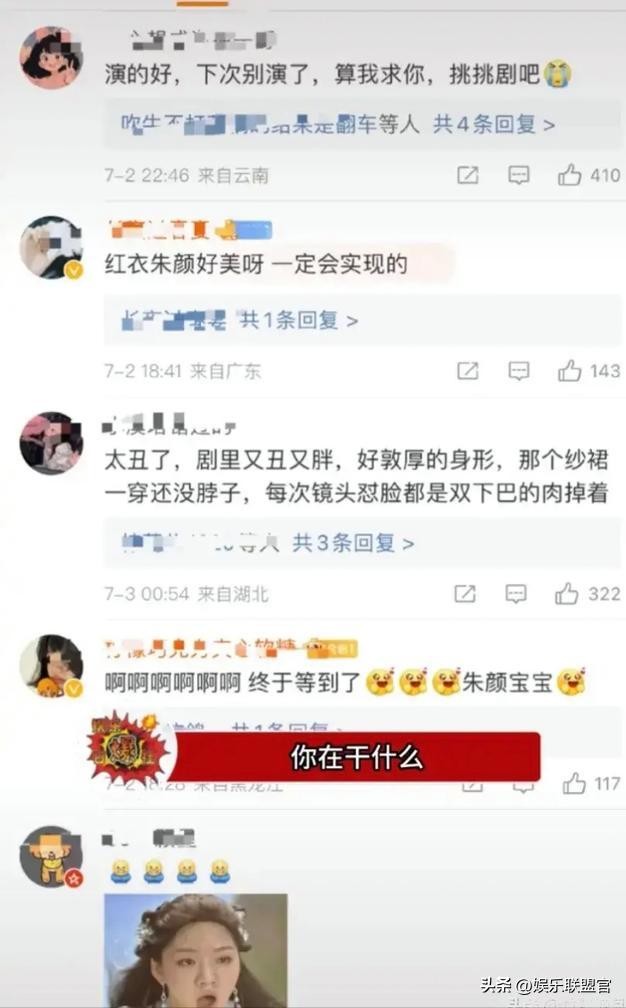Open the dog avatar of last commenter
This screenshot has width=626, height=1008.
pos(51,857)
